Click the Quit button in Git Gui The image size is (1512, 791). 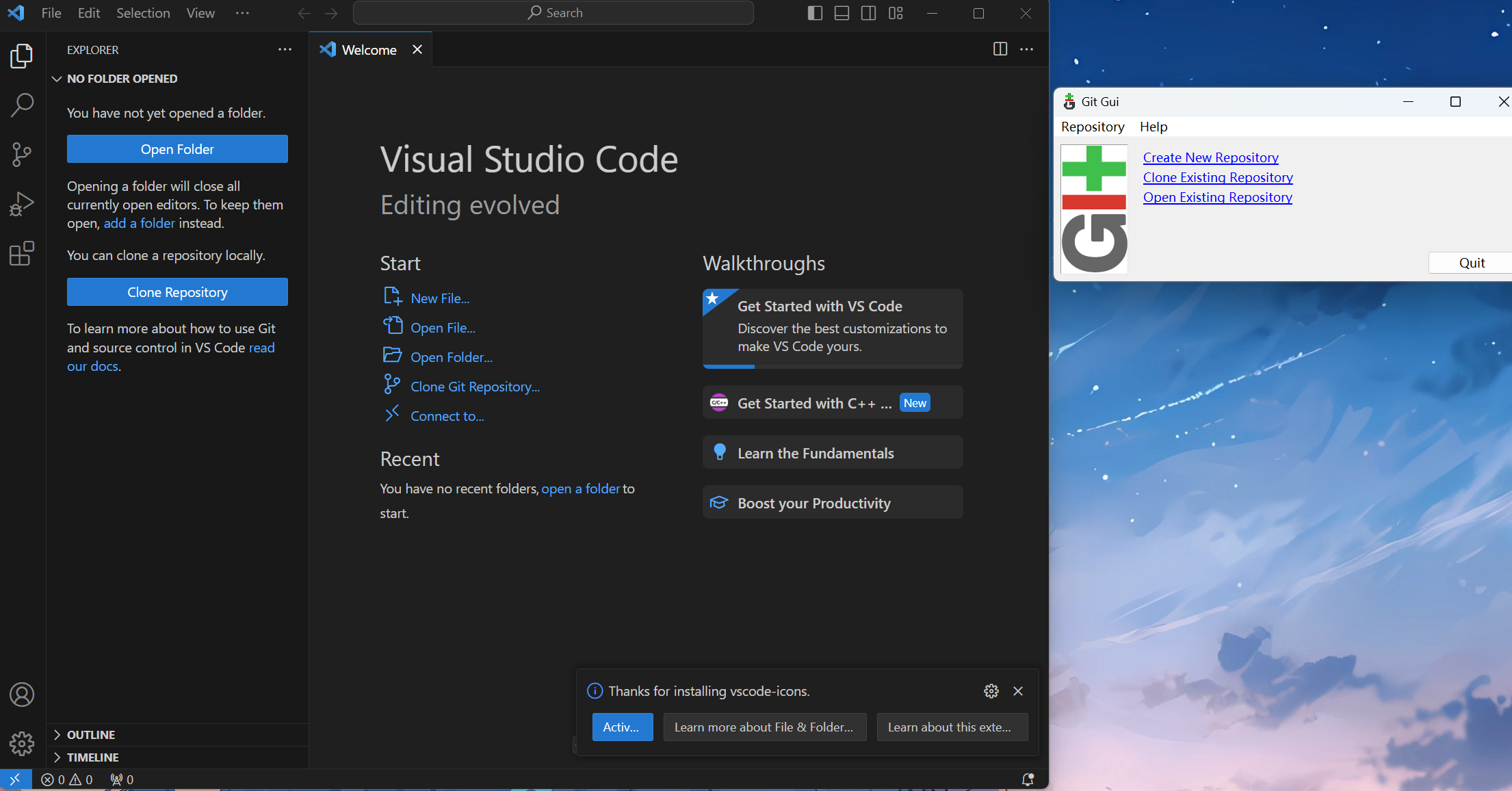1471,263
